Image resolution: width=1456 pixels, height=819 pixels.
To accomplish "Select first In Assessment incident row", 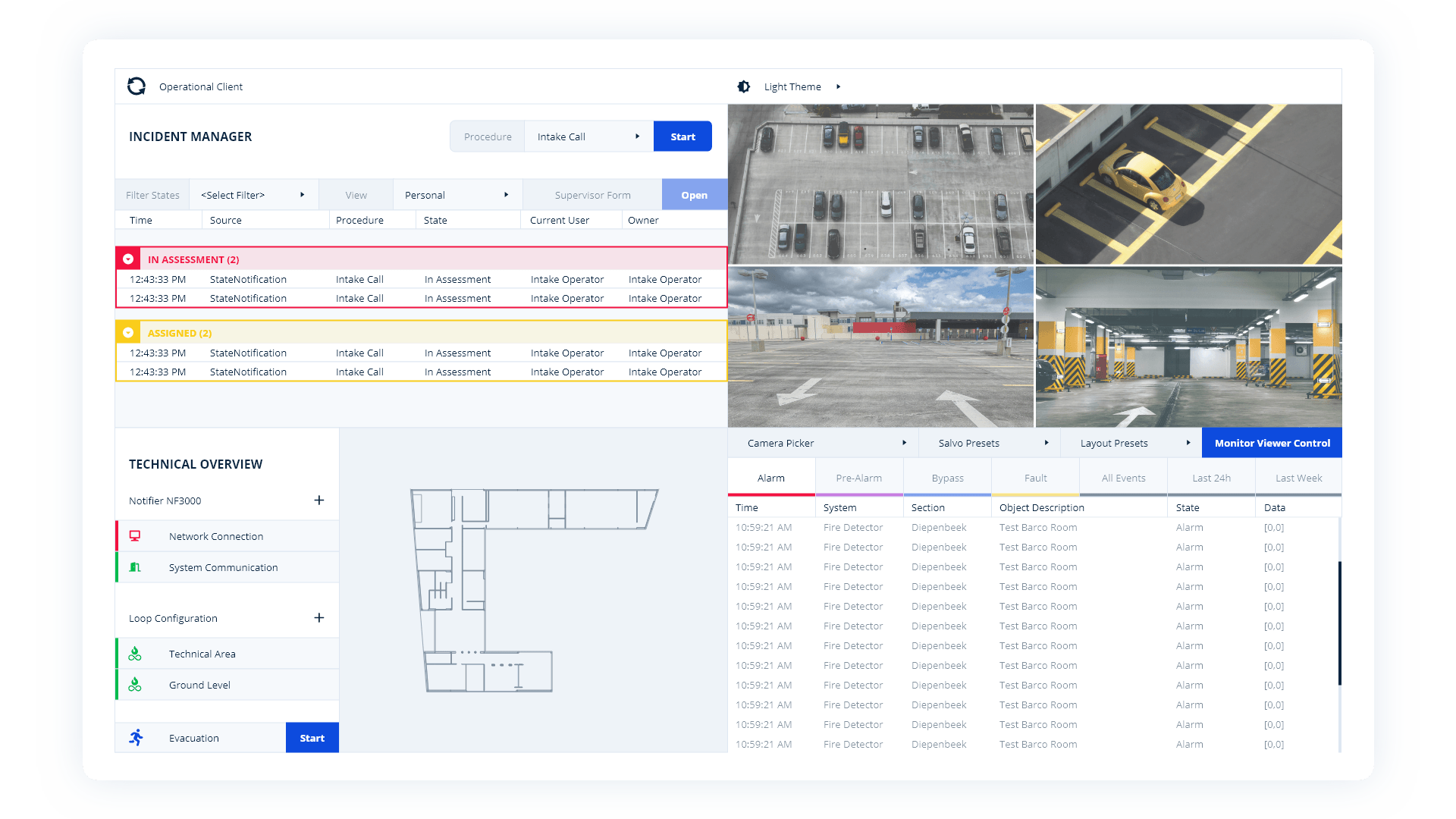I will (421, 279).
